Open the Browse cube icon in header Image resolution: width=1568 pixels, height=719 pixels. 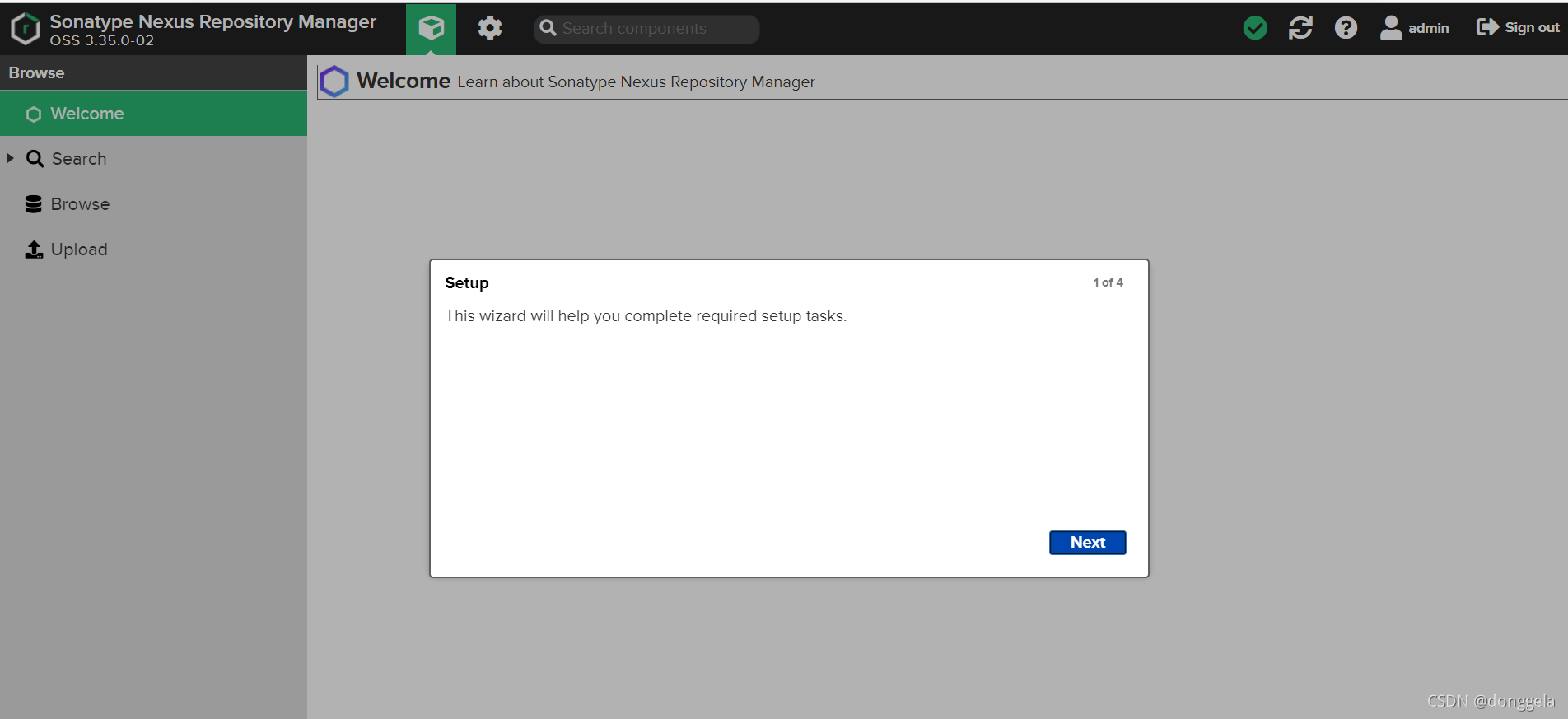click(x=431, y=28)
